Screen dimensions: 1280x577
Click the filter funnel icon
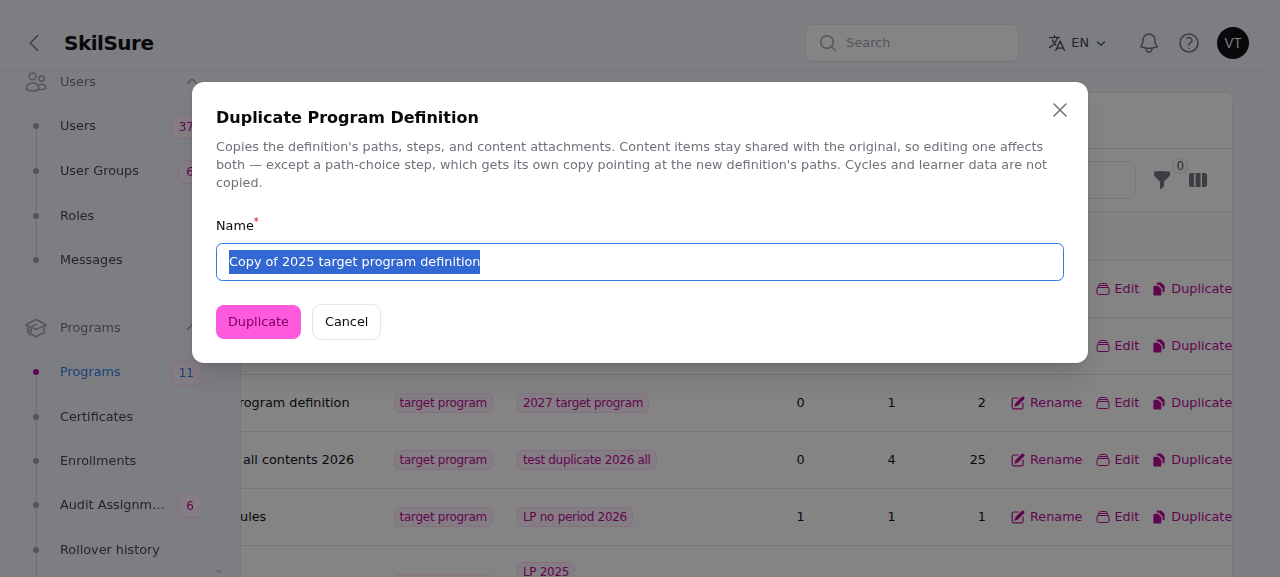coord(1162,180)
